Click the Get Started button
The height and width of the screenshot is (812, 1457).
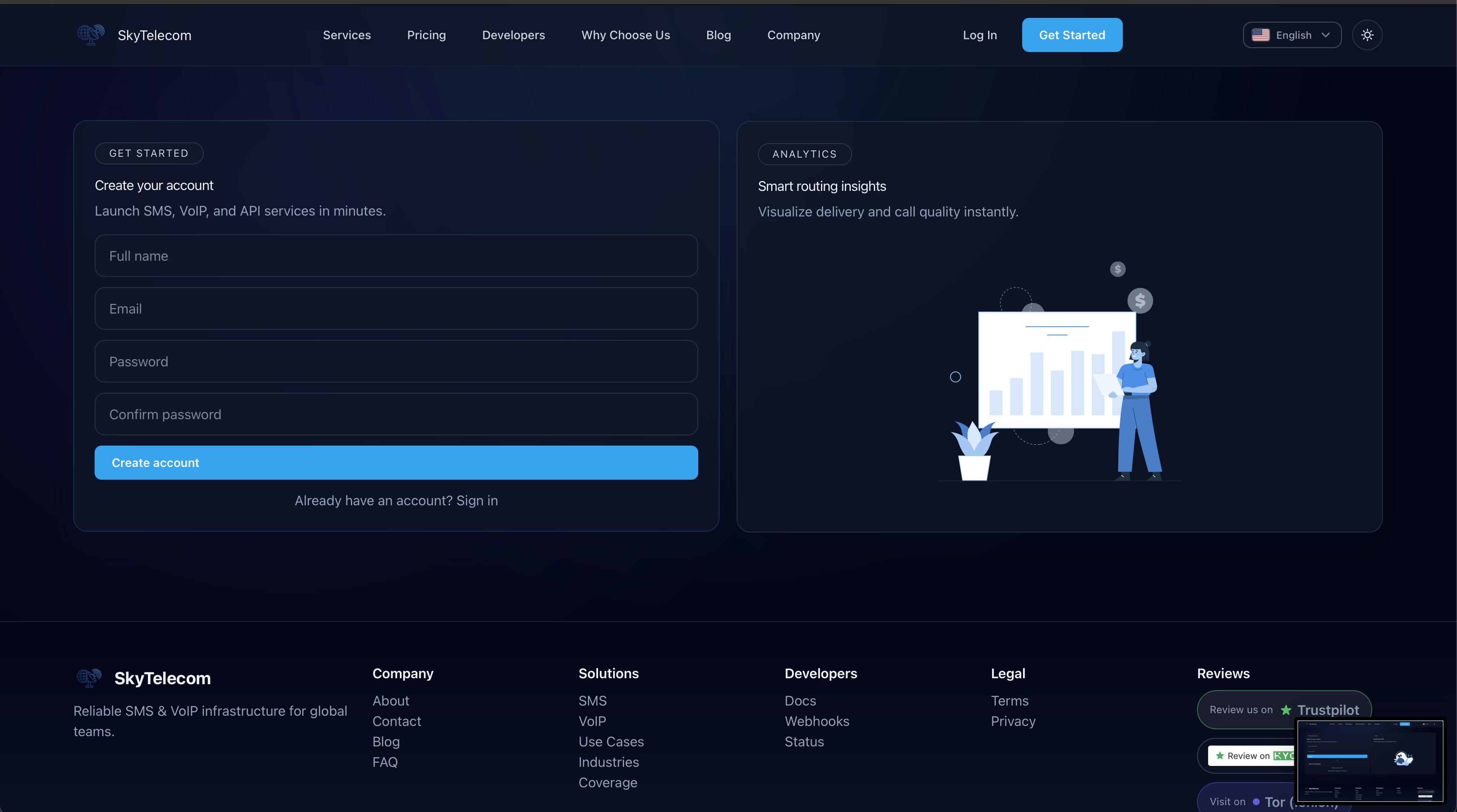pos(1072,35)
